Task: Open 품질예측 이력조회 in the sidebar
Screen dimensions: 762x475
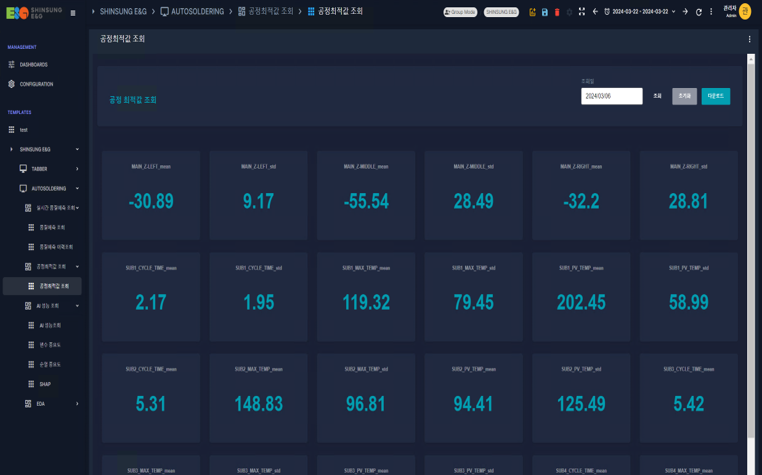Action: [56, 247]
